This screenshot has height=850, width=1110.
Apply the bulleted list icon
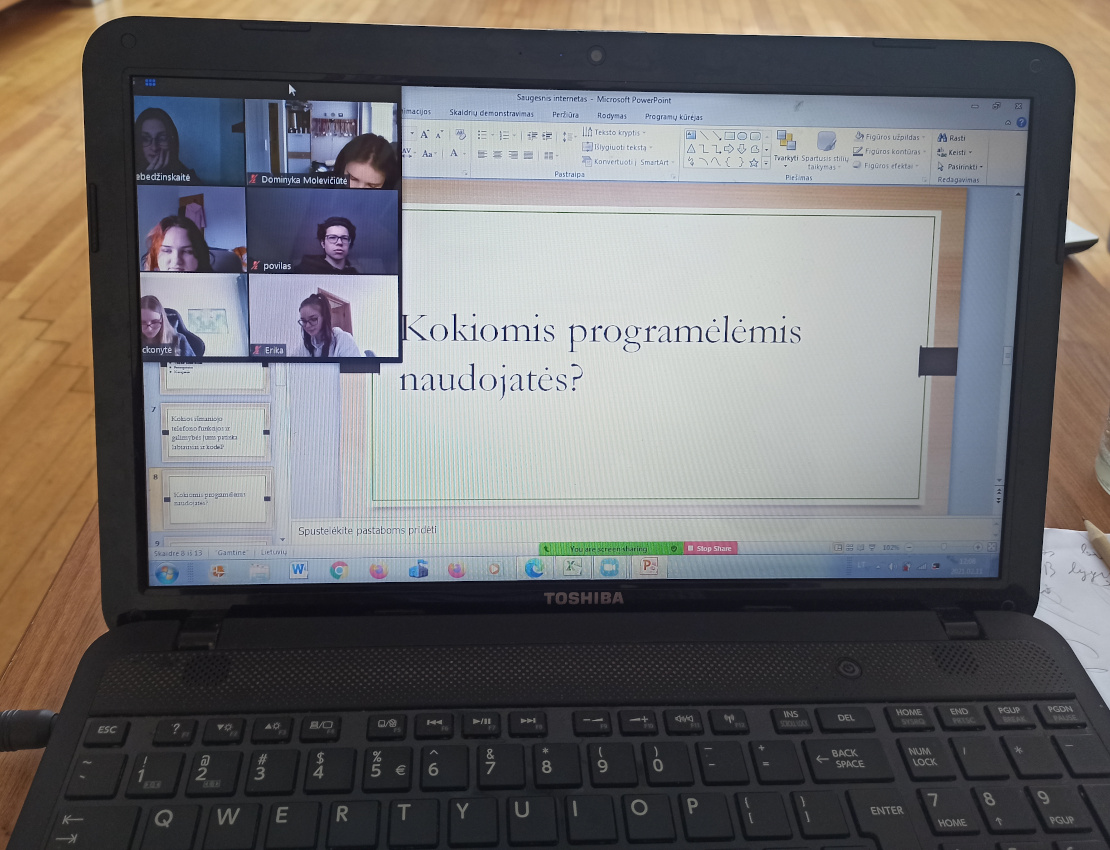[482, 134]
